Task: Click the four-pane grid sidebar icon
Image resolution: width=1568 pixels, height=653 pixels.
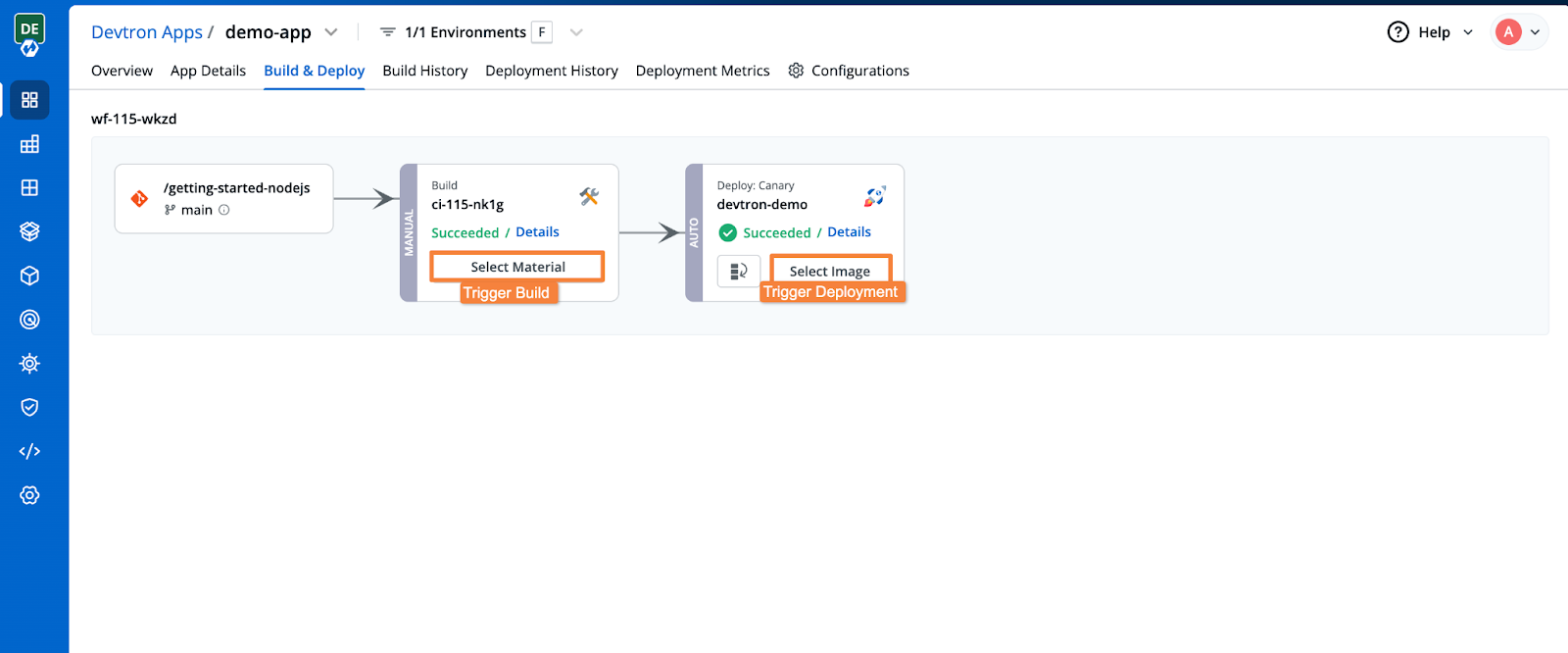Action: click(x=29, y=187)
